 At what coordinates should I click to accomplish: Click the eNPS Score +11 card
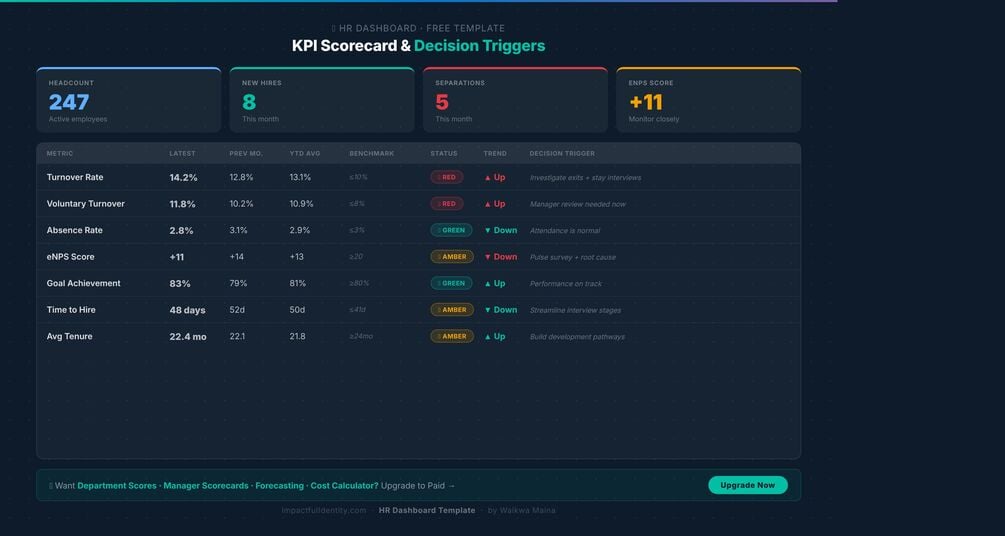[709, 100]
